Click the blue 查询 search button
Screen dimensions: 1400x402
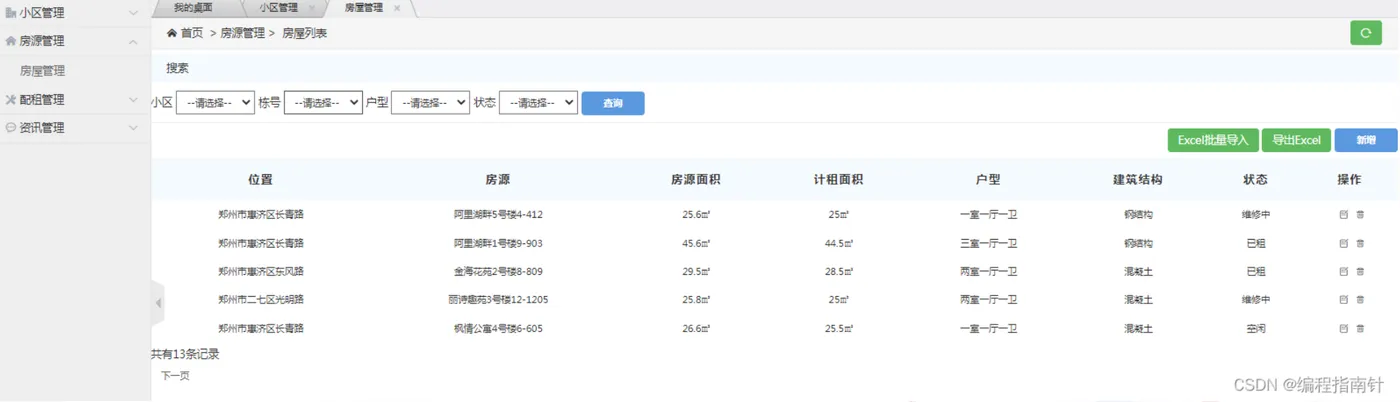(x=613, y=103)
